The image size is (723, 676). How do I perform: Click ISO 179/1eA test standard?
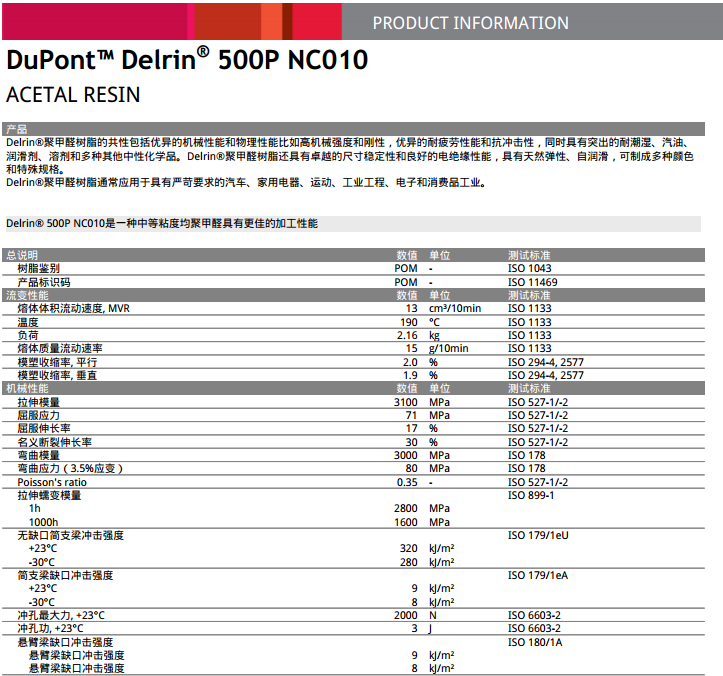[538, 575]
